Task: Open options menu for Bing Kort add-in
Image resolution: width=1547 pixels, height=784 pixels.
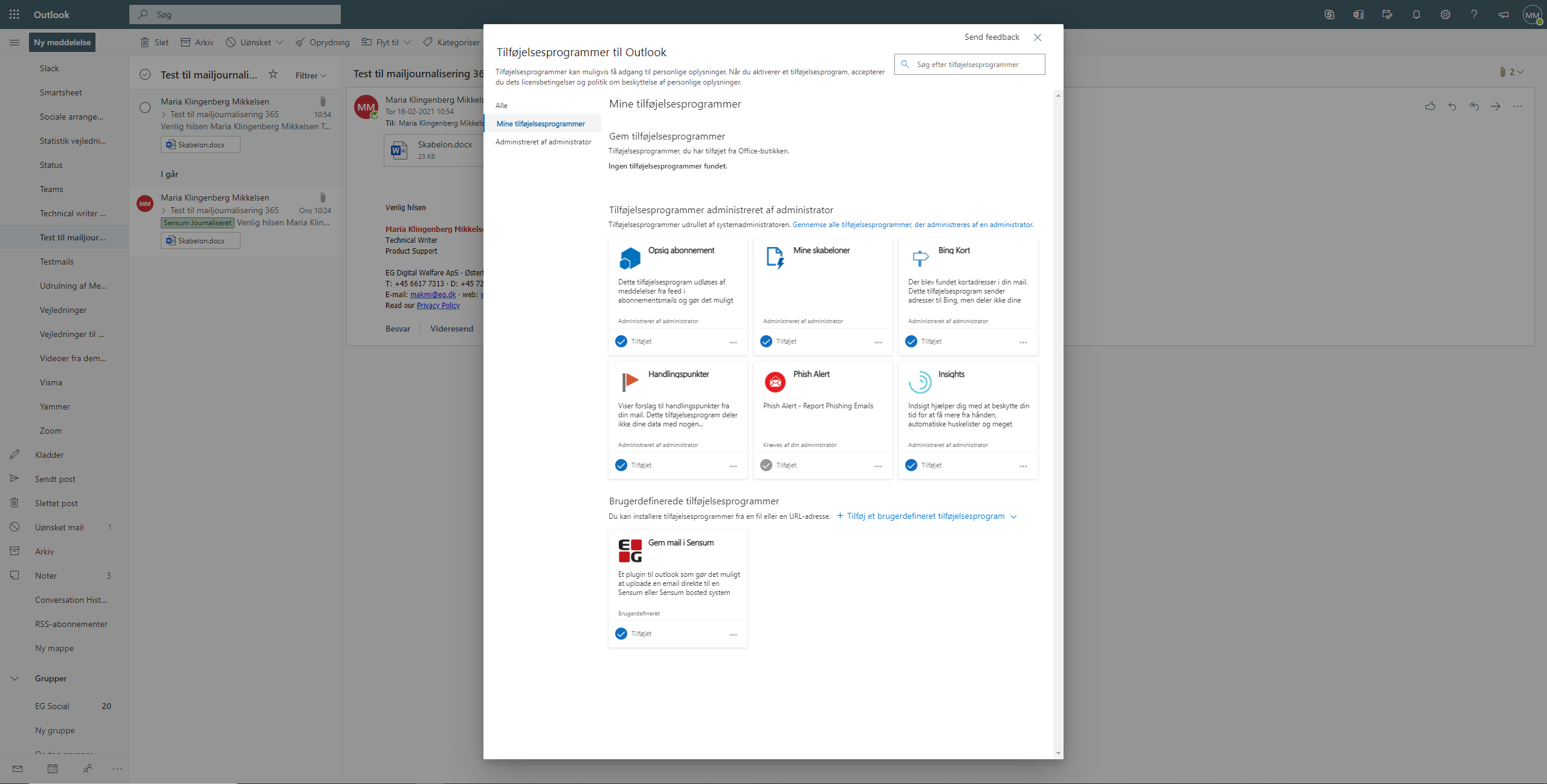Action: pos(1023,342)
